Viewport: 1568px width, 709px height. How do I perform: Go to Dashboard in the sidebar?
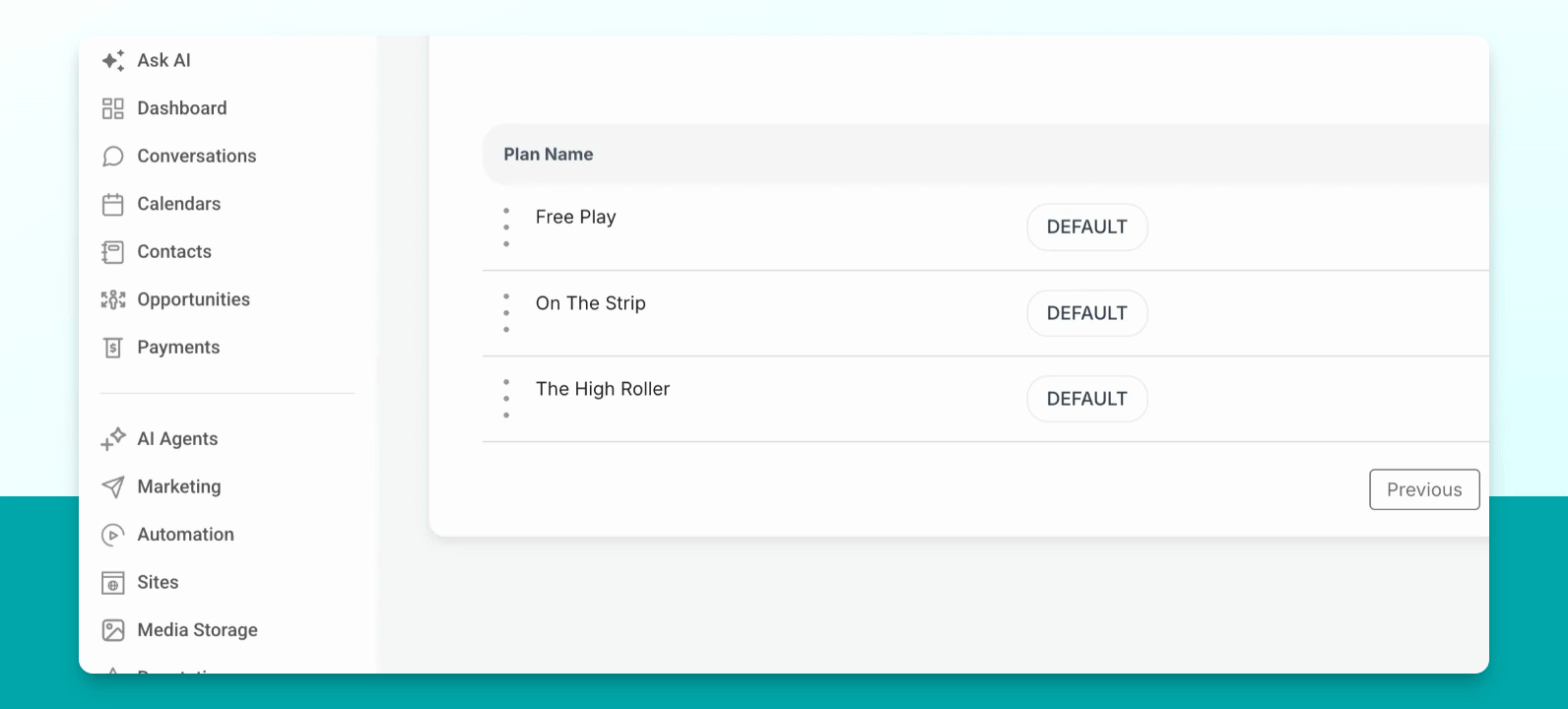pos(182,108)
